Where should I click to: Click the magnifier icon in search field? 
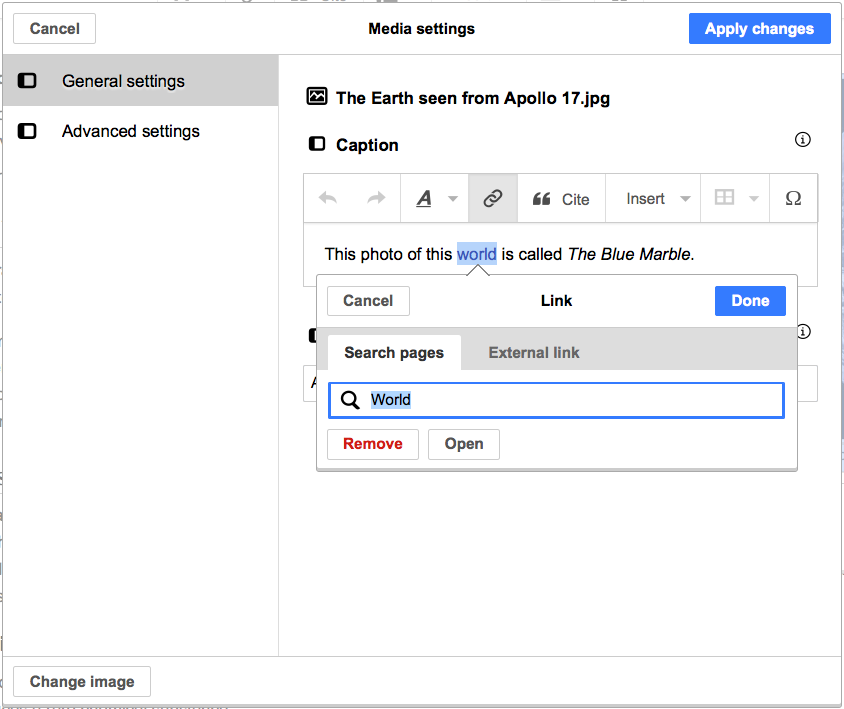[x=350, y=400]
